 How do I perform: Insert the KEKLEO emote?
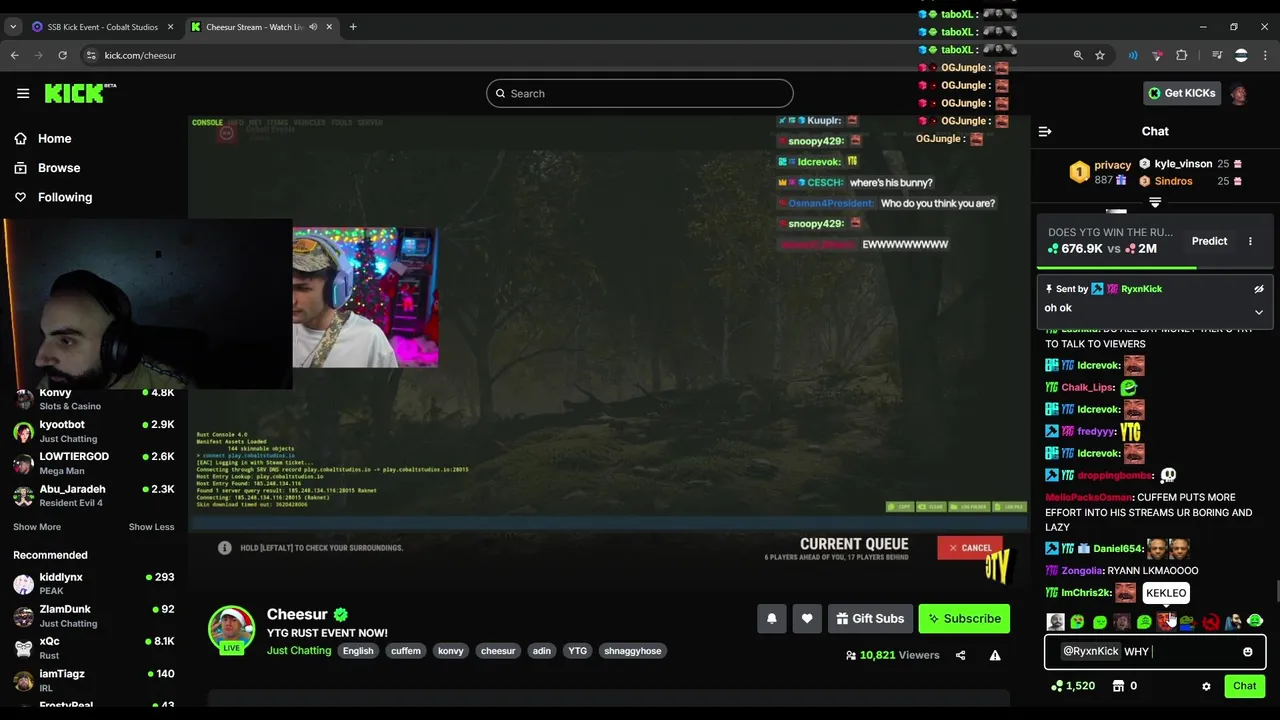coord(1166,622)
